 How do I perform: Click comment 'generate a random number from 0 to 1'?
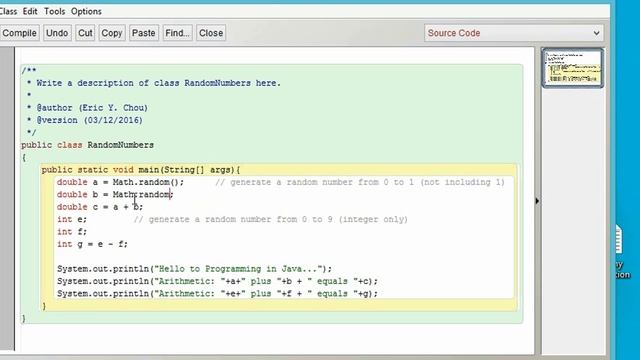point(360,182)
